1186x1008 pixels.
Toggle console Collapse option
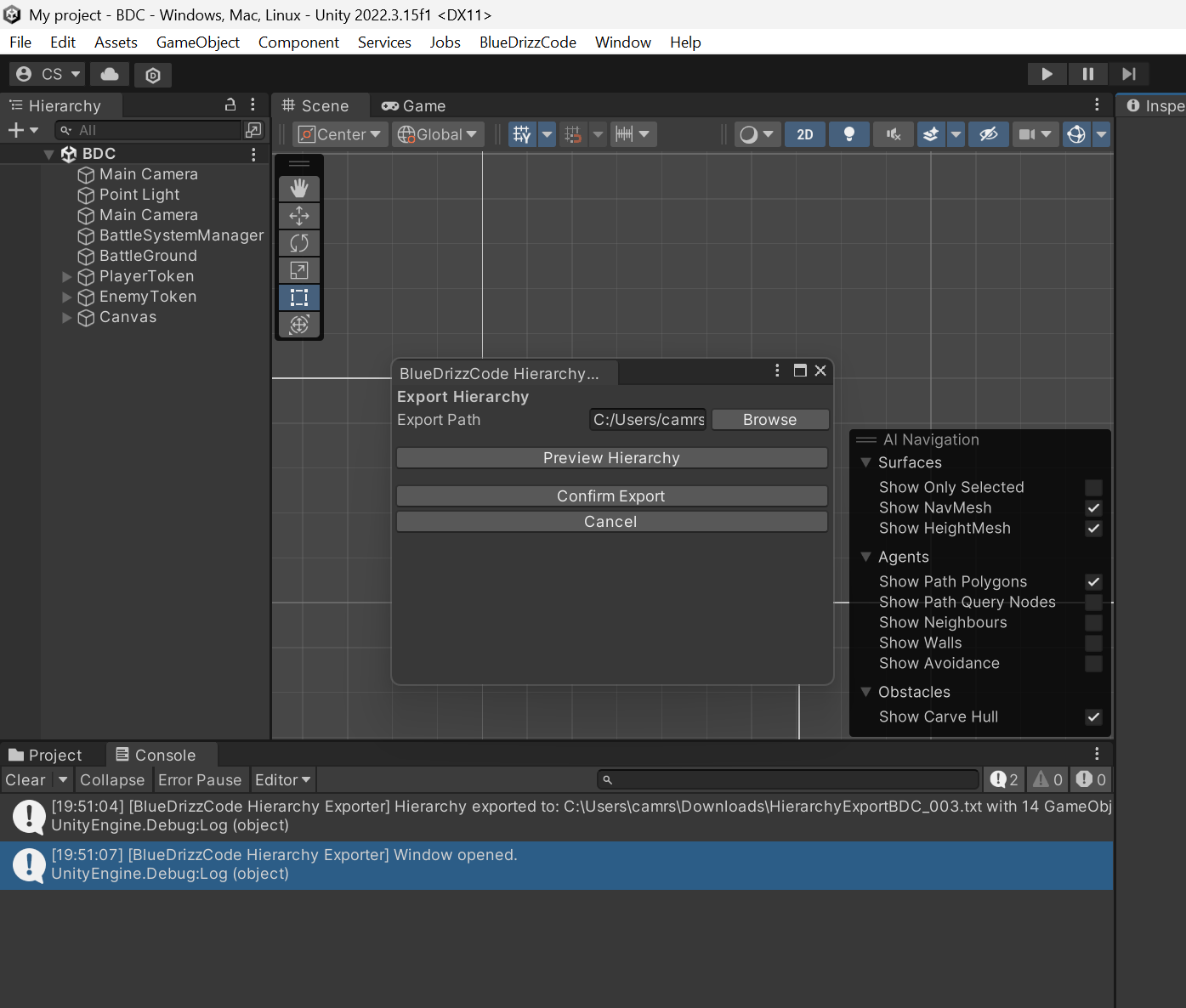point(112,779)
